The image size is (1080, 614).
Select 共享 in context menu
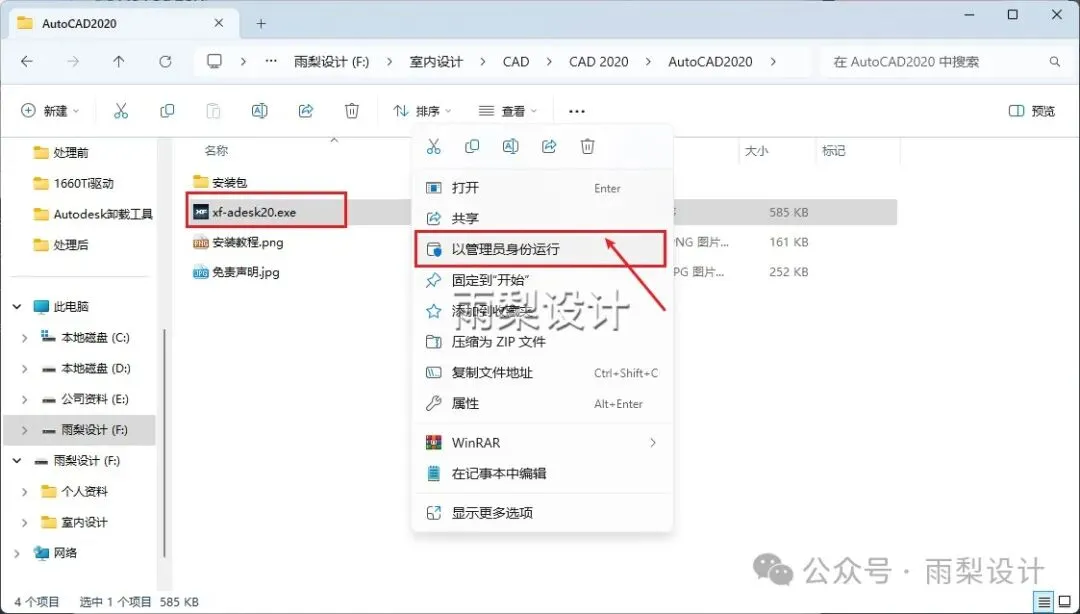[x=541, y=218]
